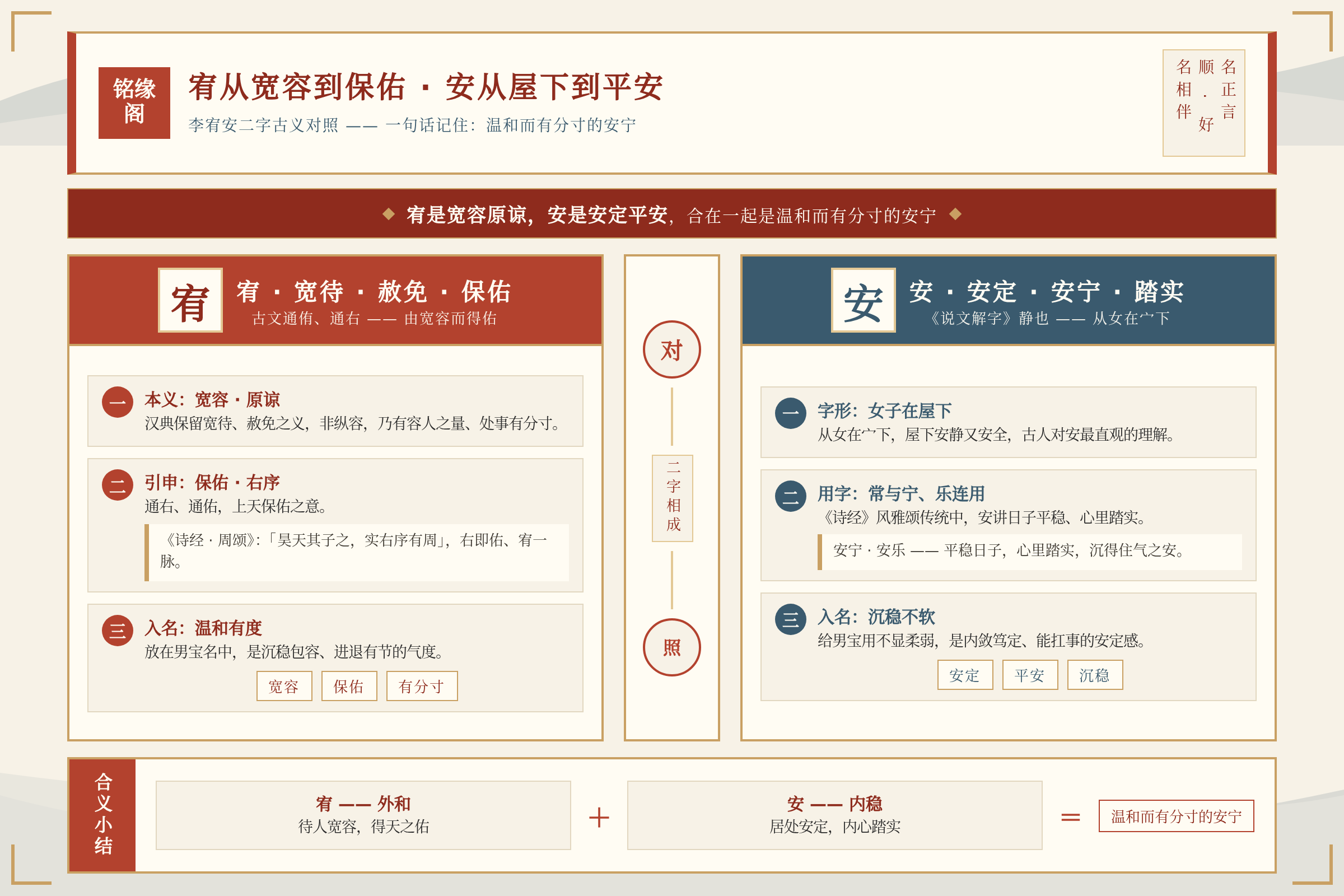Click the 保佑 tag
1344x896 pixels.
coord(349,685)
